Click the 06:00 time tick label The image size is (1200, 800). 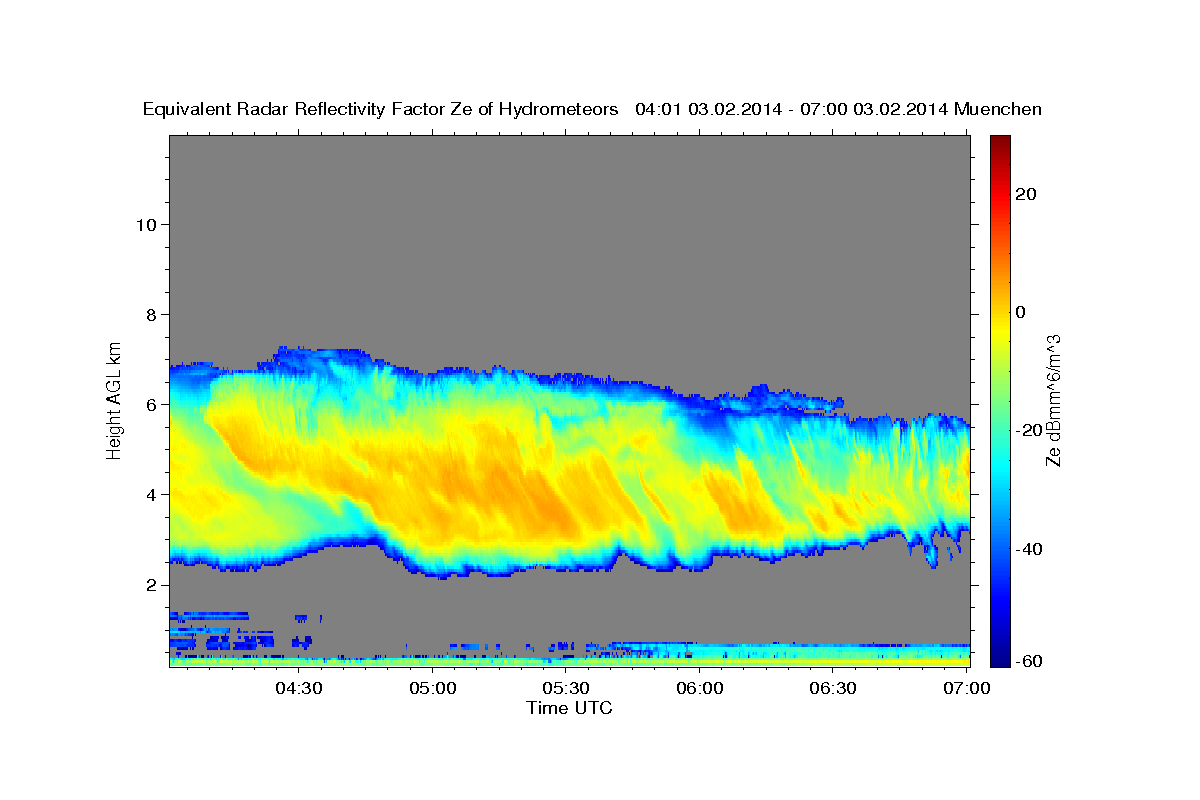point(700,689)
